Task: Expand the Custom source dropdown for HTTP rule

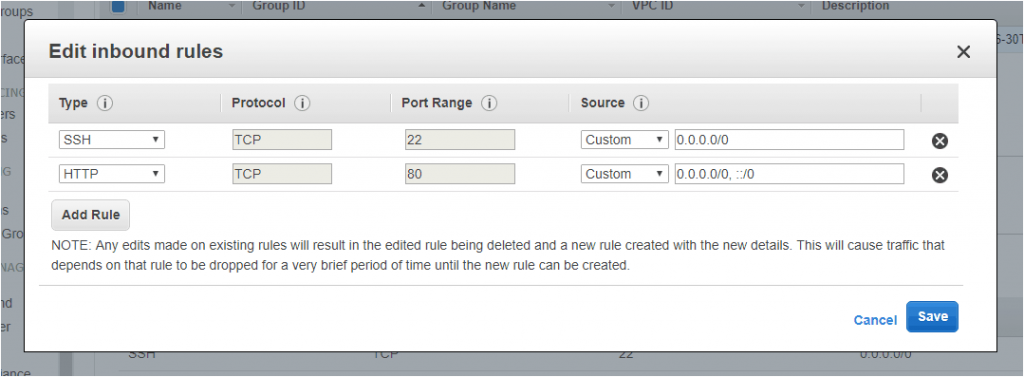Action: [624, 174]
